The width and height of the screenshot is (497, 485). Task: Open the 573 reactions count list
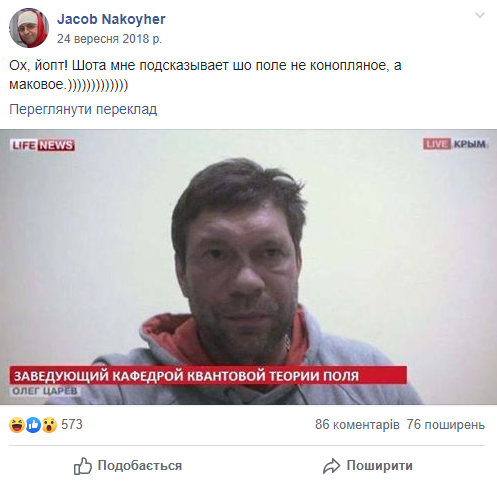[x=72, y=424]
